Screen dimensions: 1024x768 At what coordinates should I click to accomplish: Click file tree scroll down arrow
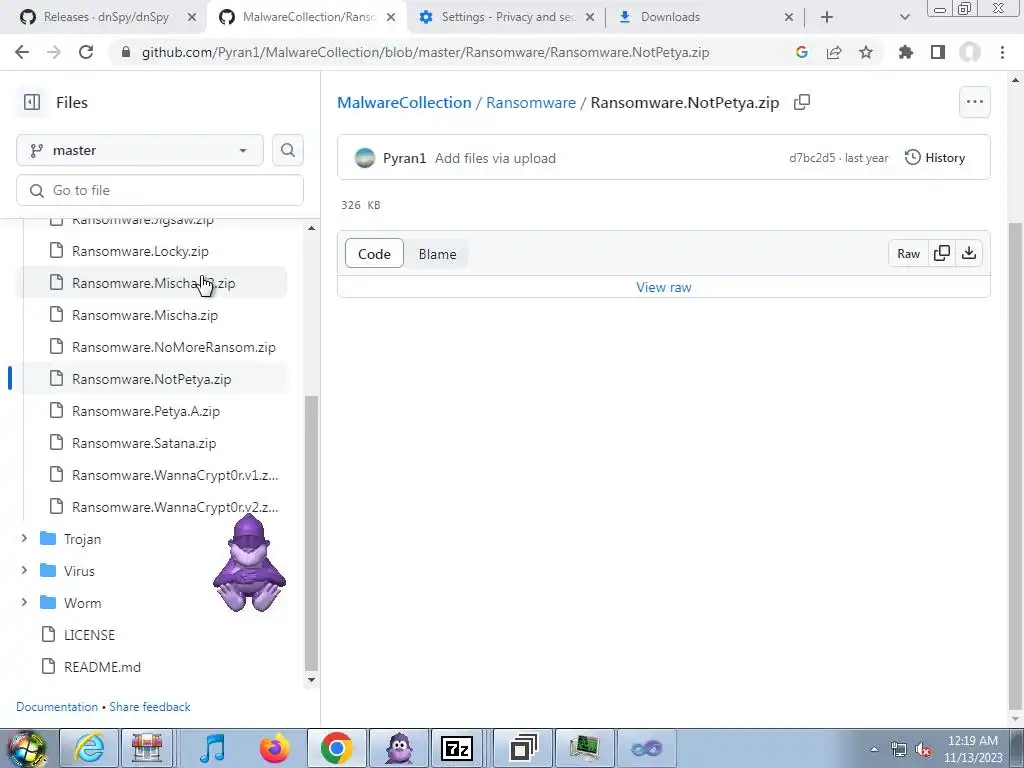(x=312, y=679)
